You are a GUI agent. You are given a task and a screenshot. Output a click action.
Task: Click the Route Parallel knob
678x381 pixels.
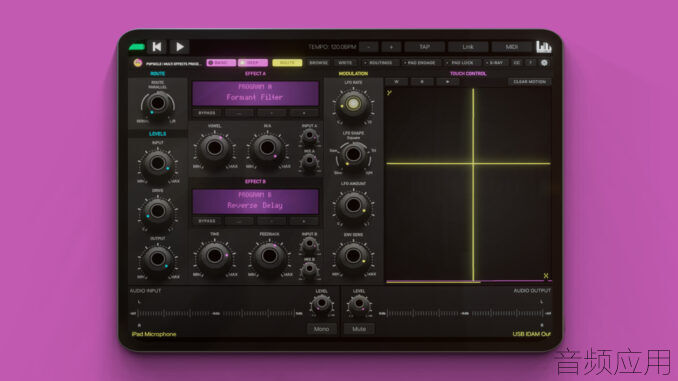(157, 104)
